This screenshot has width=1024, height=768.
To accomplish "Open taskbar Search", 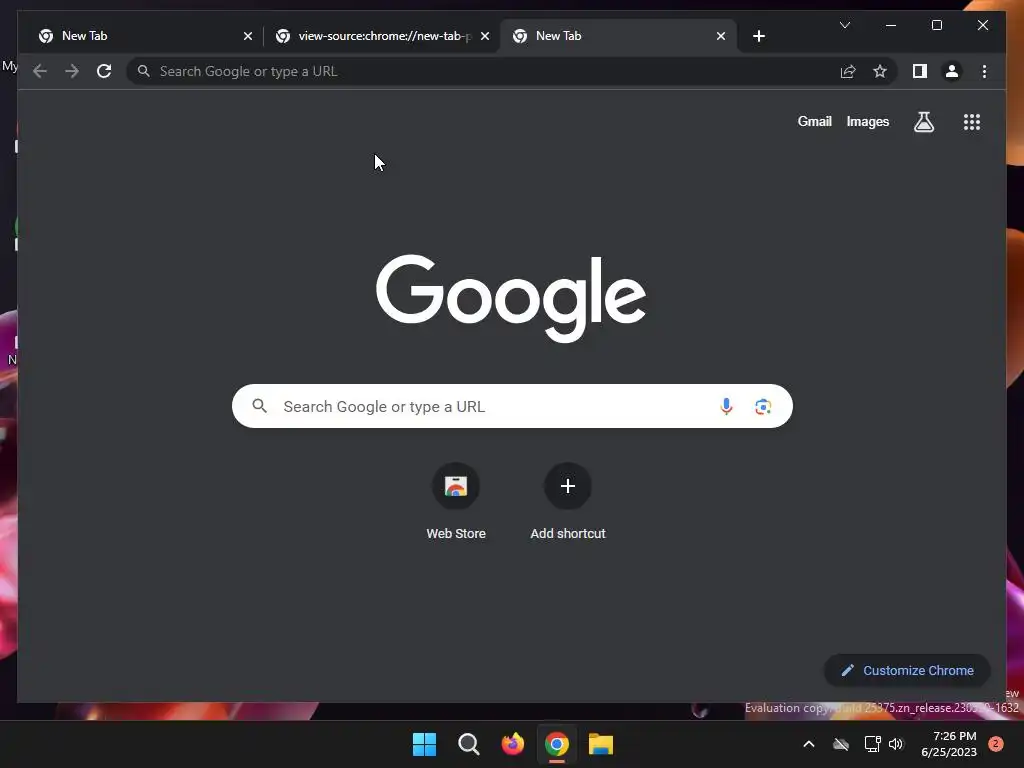I will pyautogui.click(x=468, y=744).
